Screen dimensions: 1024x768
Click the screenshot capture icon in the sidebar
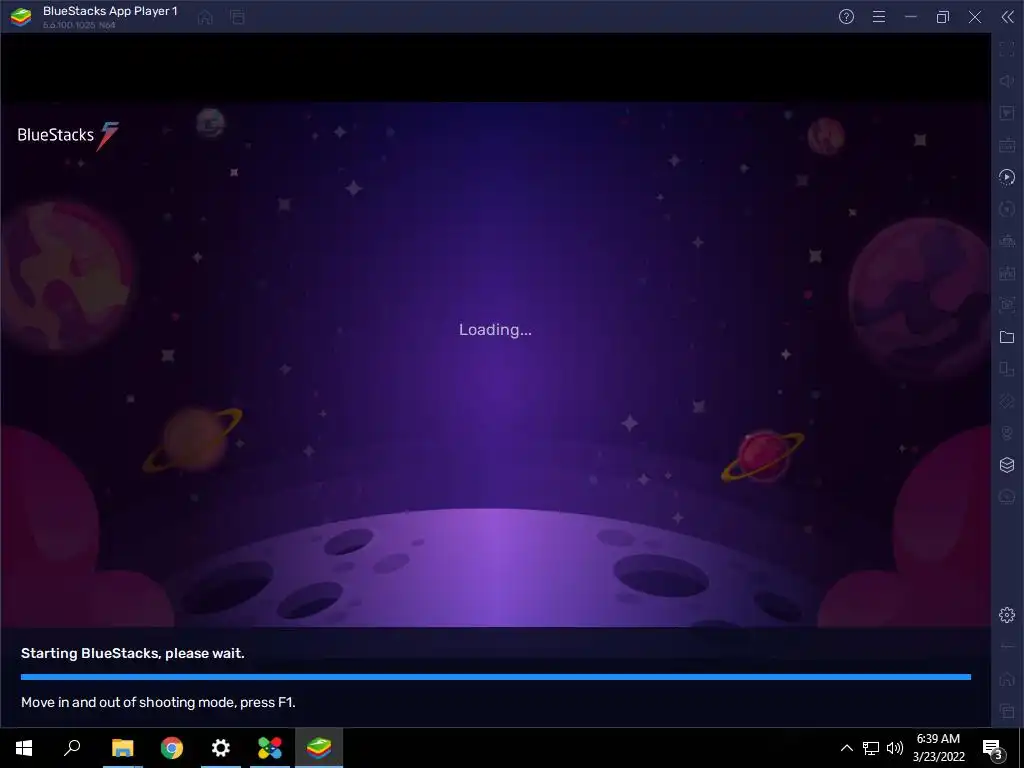click(x=1007, y=305)
